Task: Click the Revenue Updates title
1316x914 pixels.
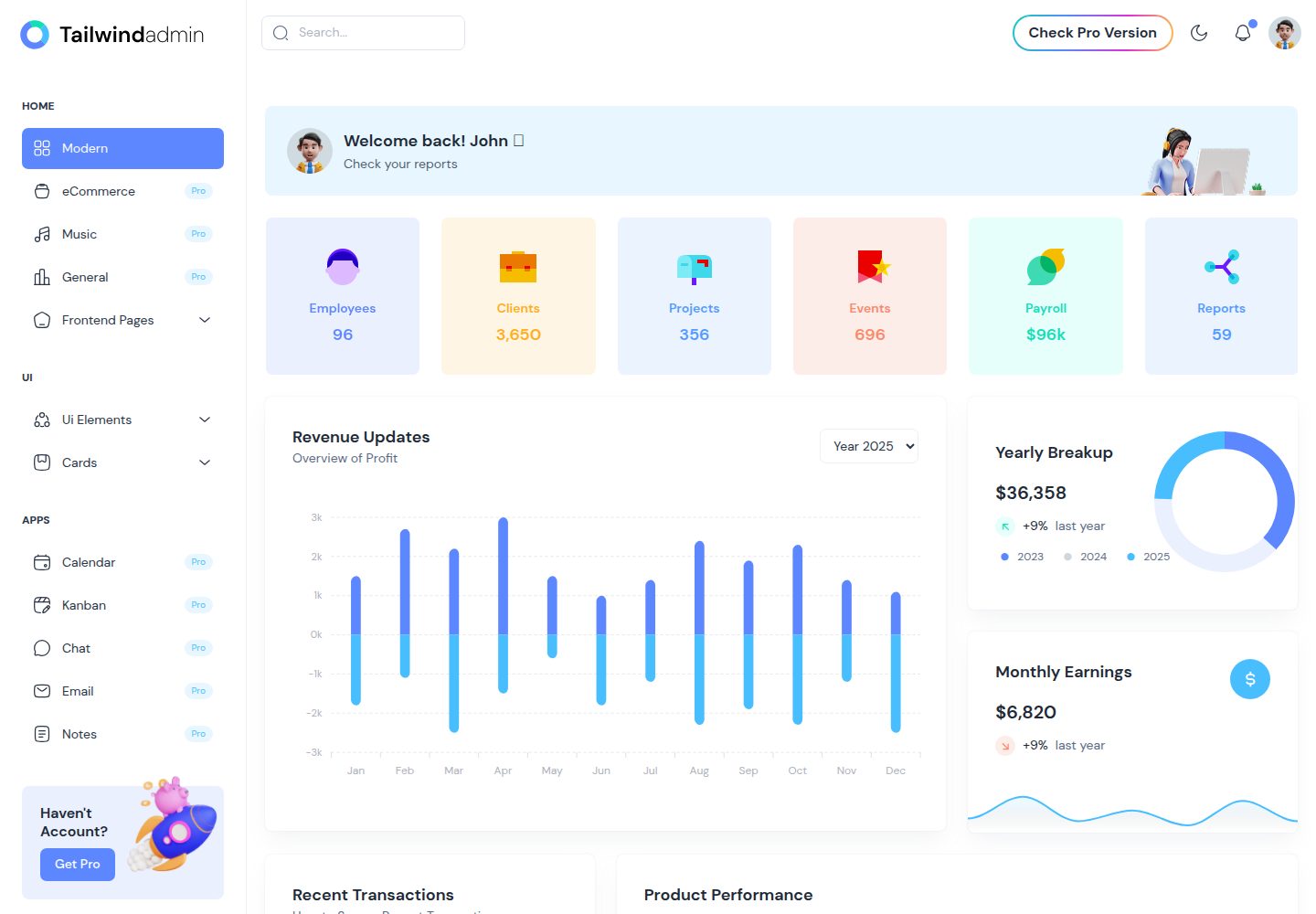Action: tap(361, 437)
